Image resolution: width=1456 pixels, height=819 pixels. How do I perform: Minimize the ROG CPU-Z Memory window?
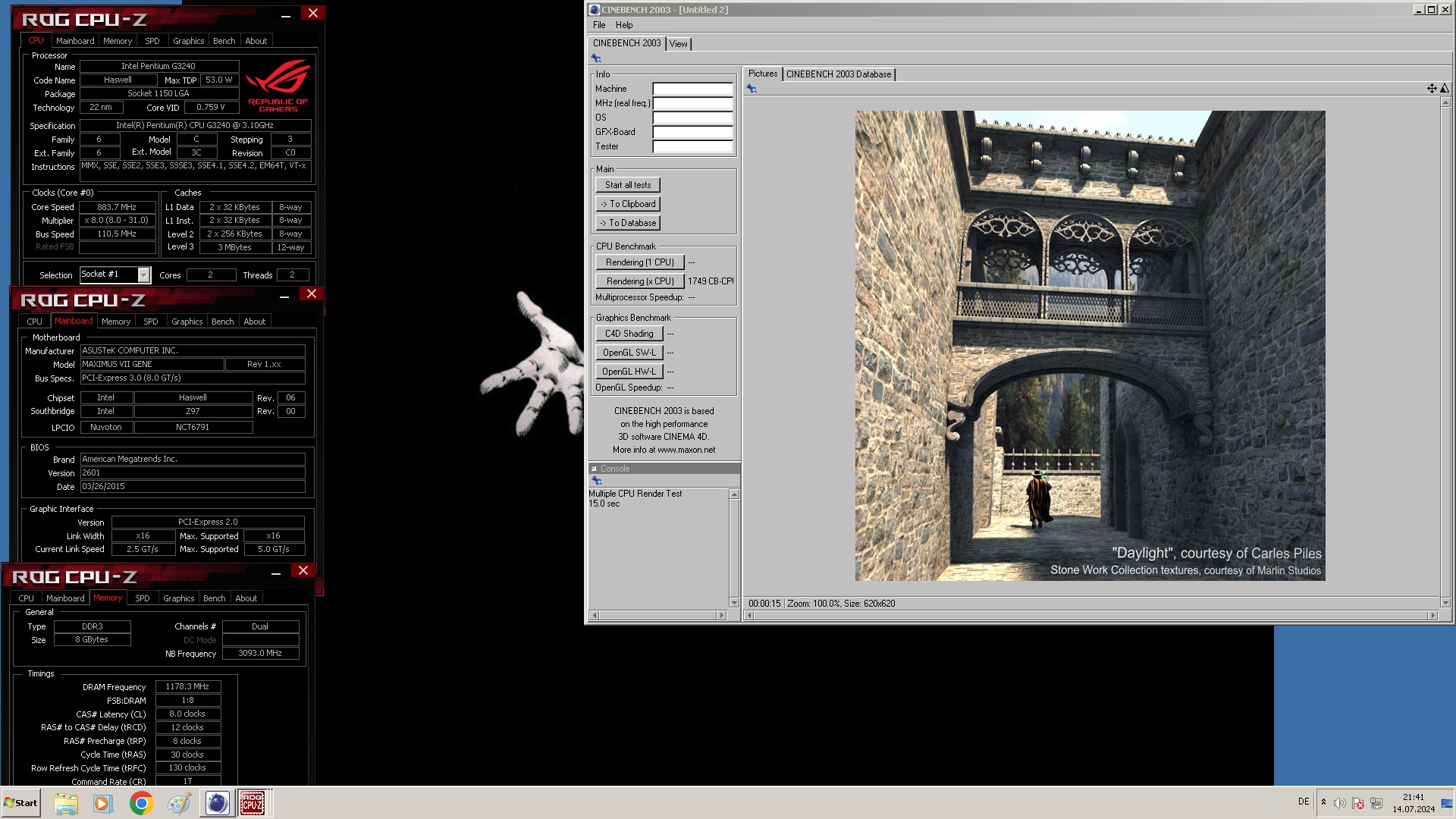point(276,573)
